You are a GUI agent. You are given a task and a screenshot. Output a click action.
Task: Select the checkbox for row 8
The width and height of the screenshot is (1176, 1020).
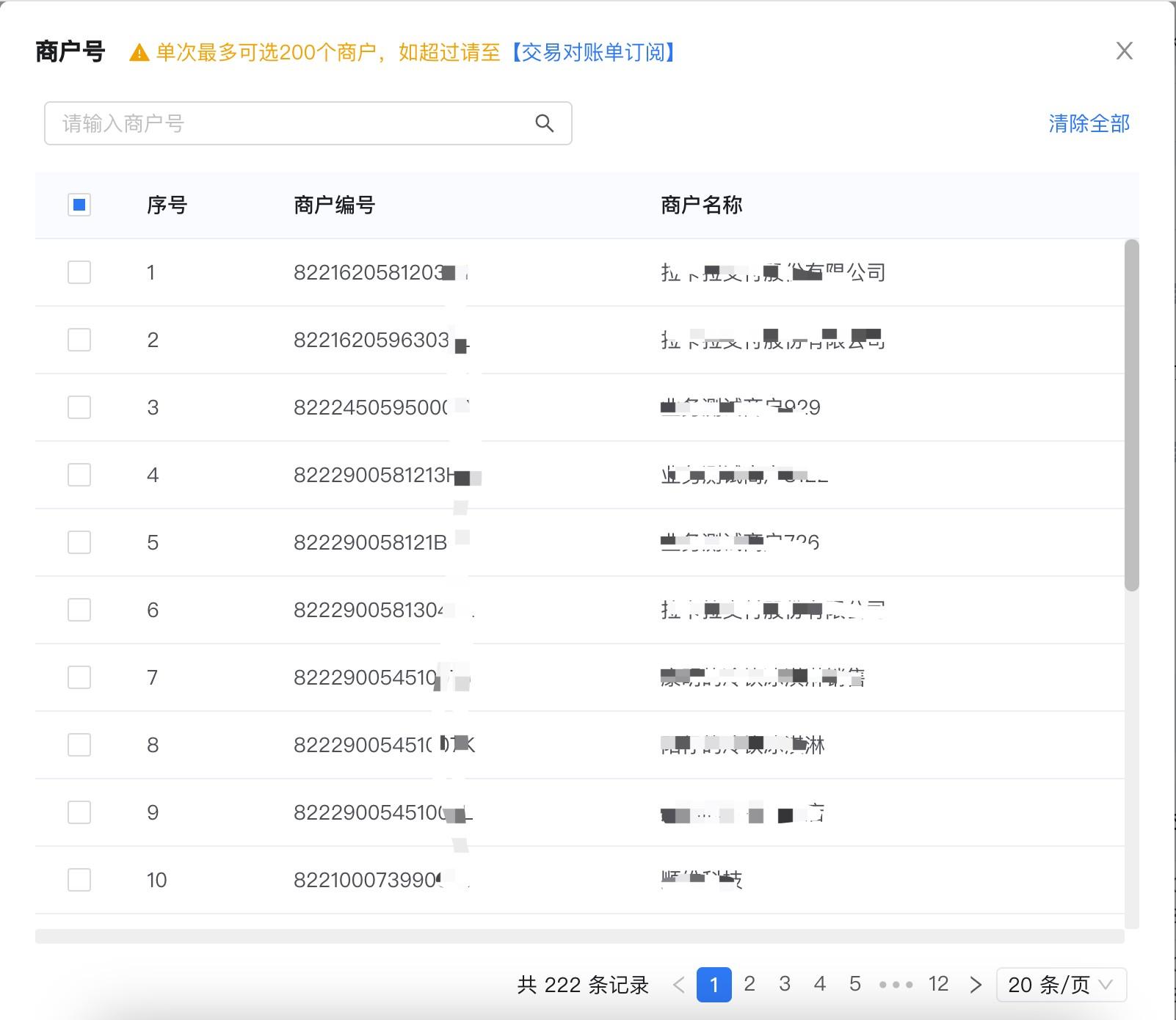(79, 745)
